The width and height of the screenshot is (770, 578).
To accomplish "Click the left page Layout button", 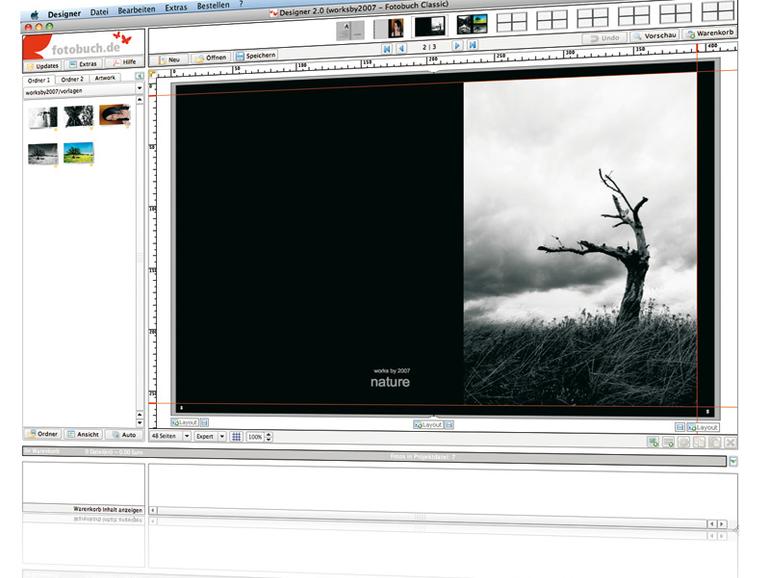I will click(x=185, y=422).
